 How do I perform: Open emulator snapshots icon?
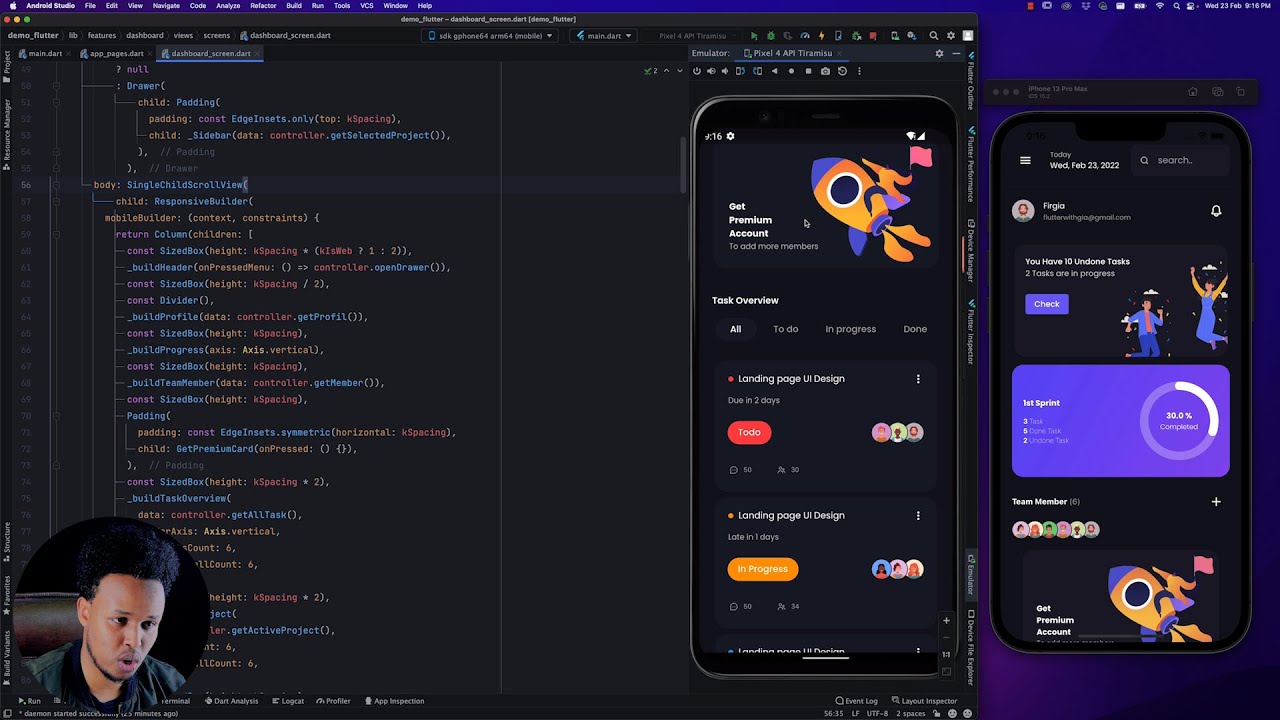pyautogui.click(x=842, y=71)
